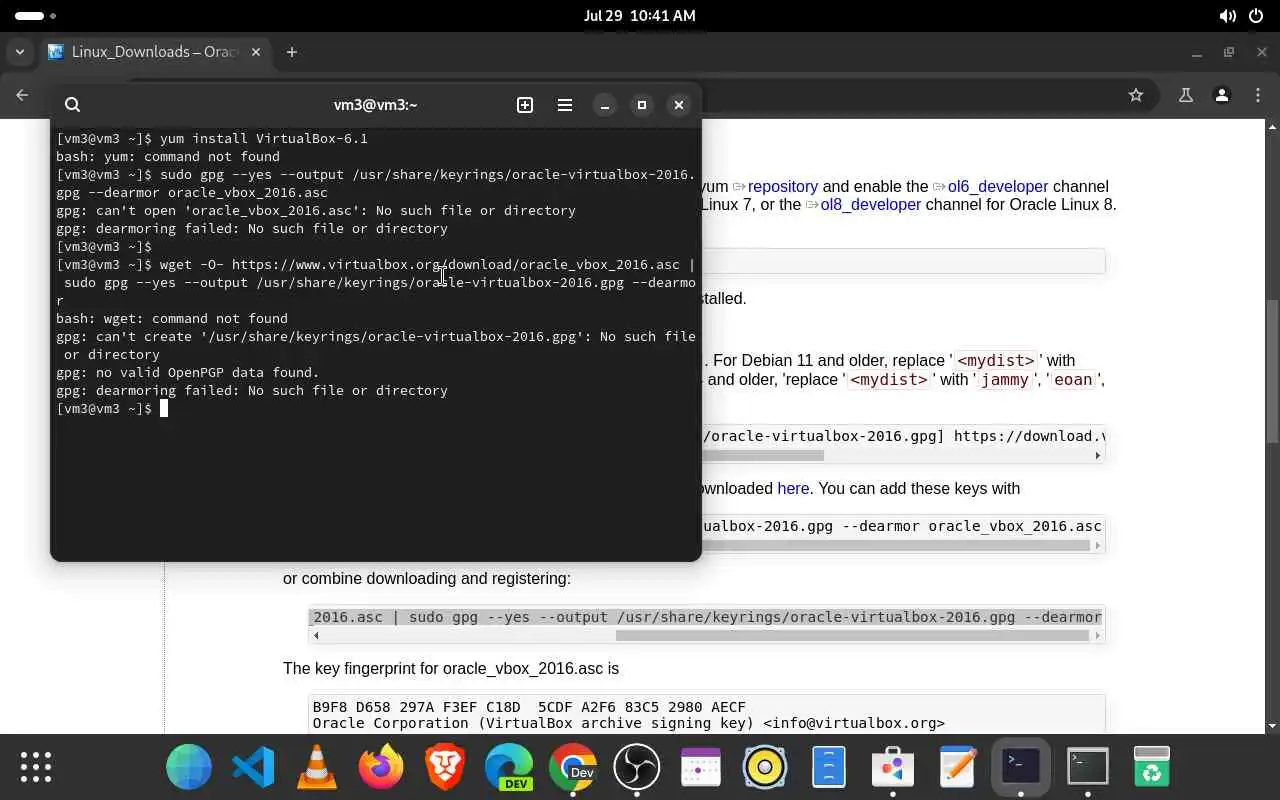
Task: Open the Trash recycle icon in dock
Action: point(1152,767)
